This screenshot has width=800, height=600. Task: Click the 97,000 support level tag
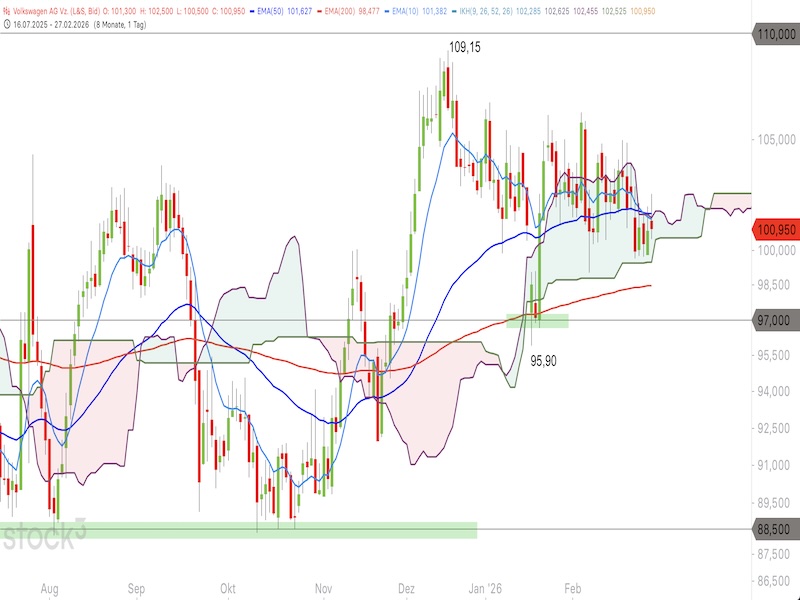(776, 320)
